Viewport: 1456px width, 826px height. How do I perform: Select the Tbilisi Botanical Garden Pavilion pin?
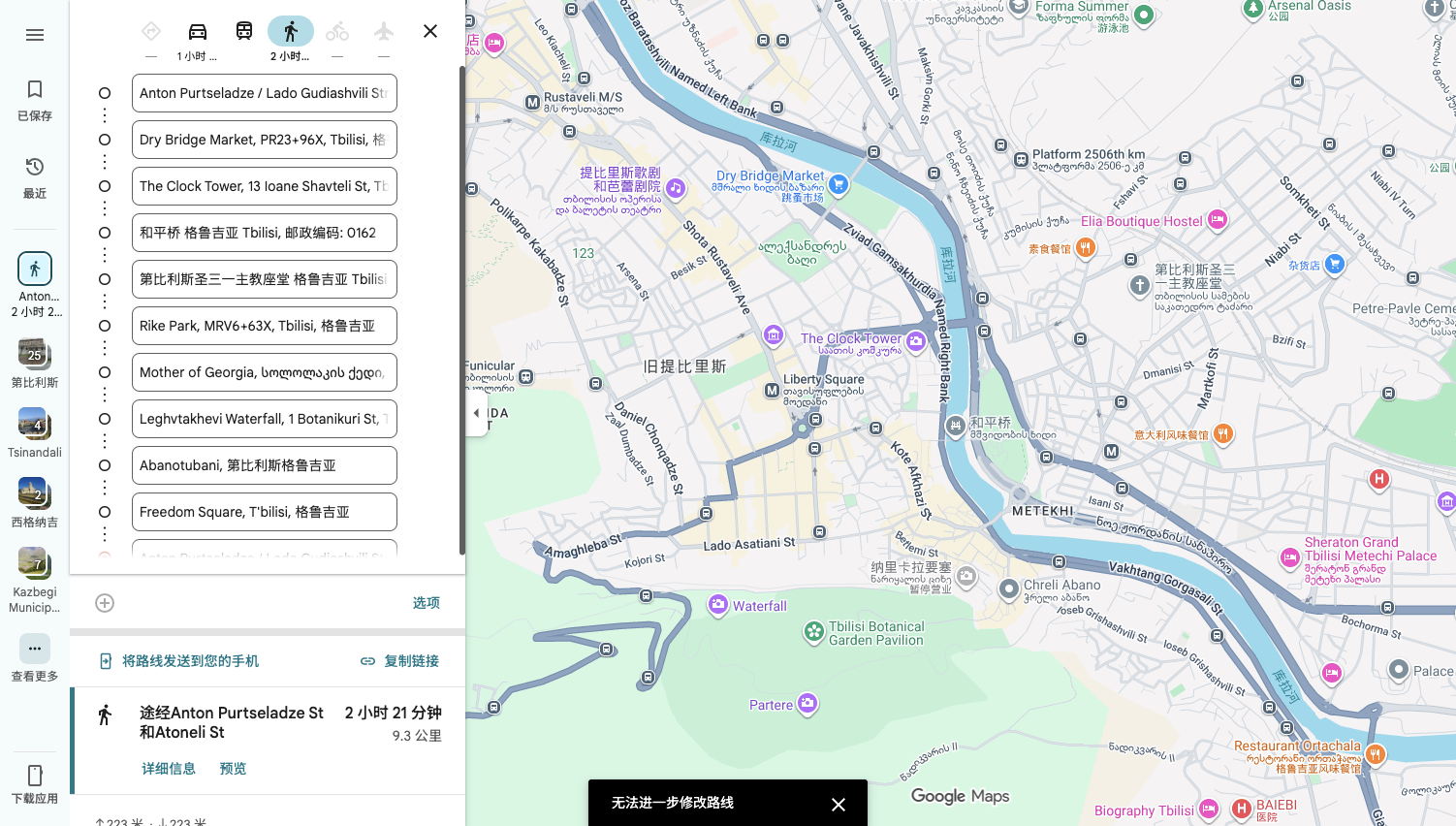click(x=814, y=632)
